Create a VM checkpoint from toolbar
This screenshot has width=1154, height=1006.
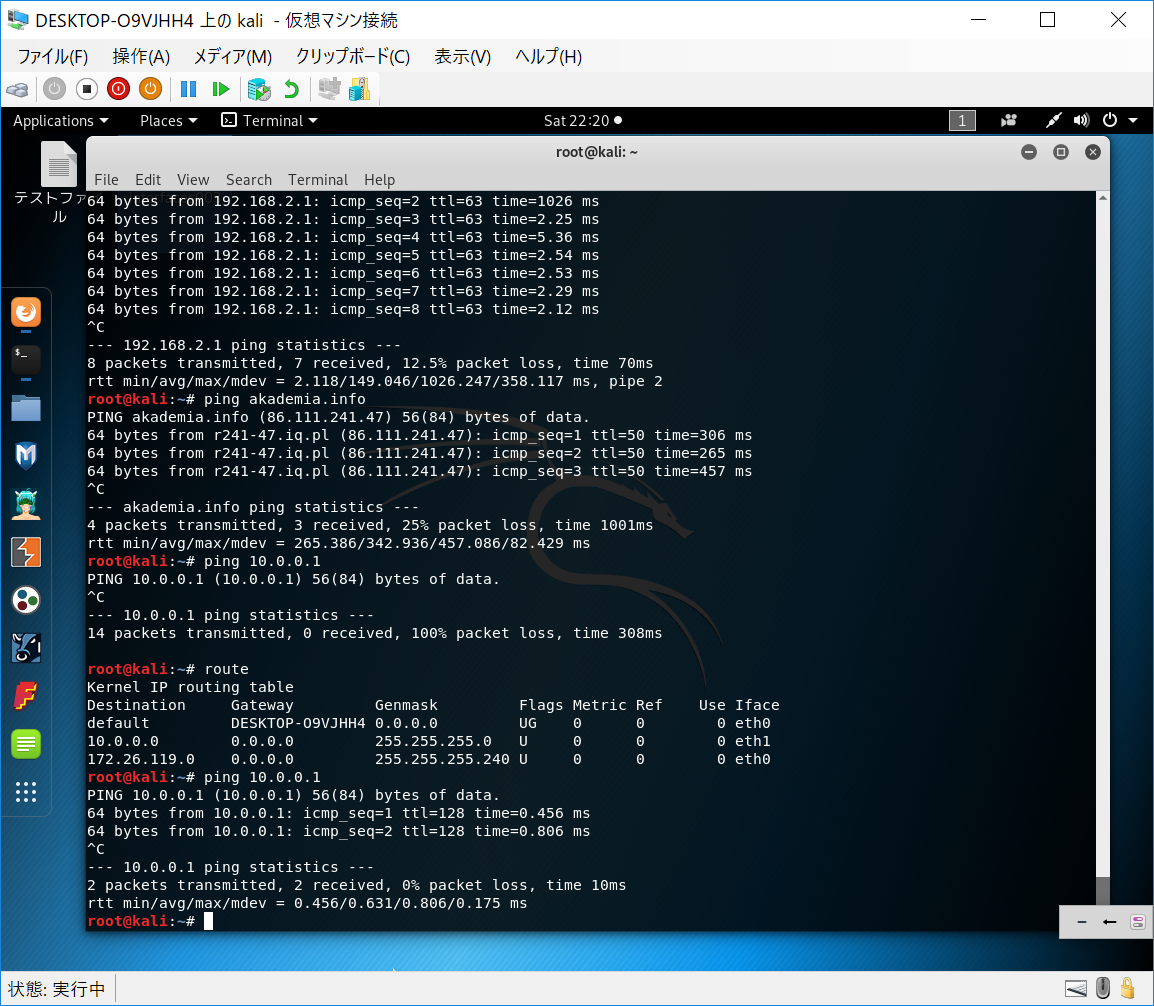point(259,89)
